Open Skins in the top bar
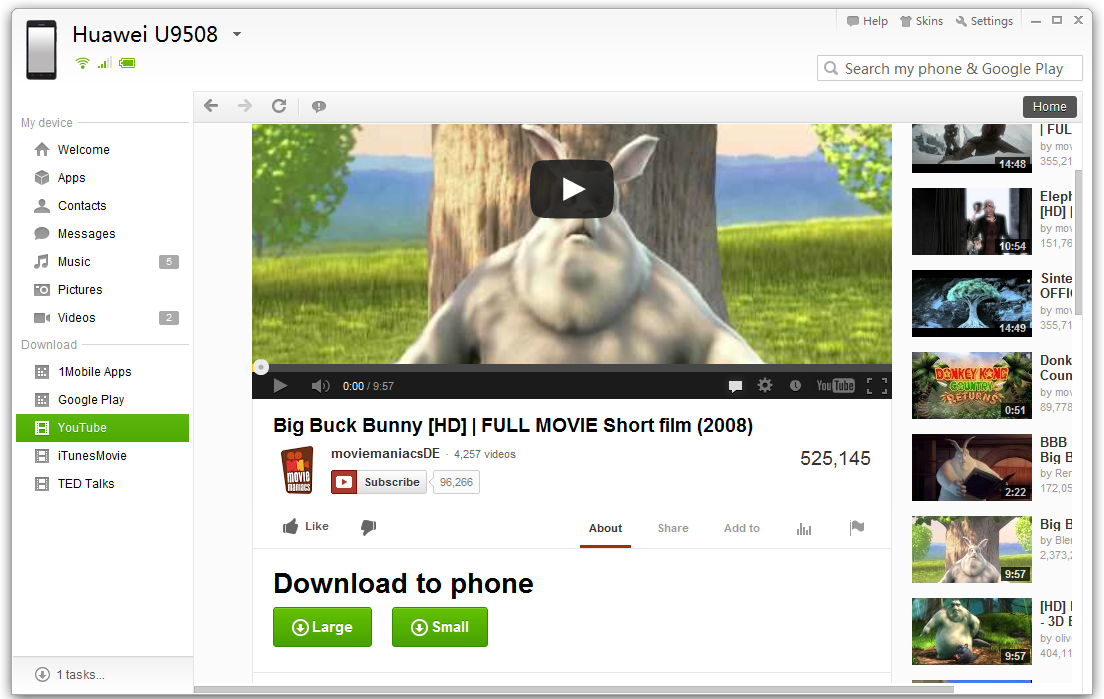Viewport: 1104px width, 699px height. click(922, 21)
